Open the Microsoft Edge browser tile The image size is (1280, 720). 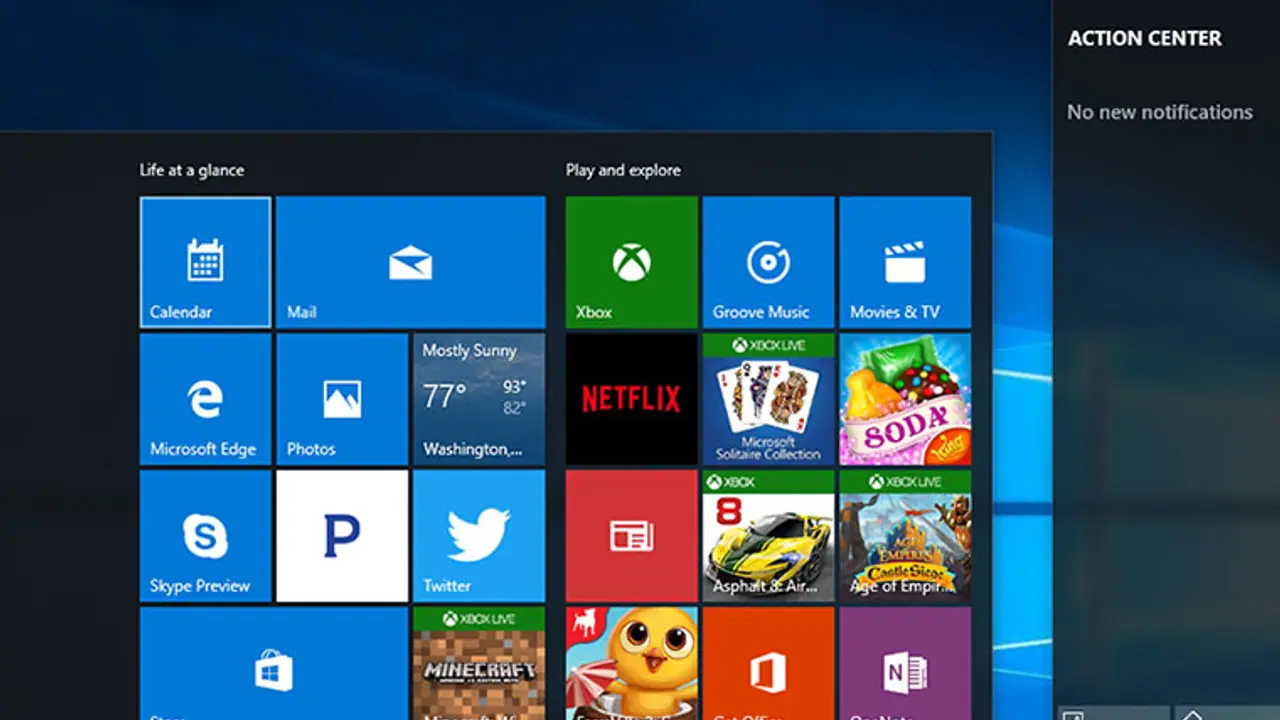pos(205,399)
